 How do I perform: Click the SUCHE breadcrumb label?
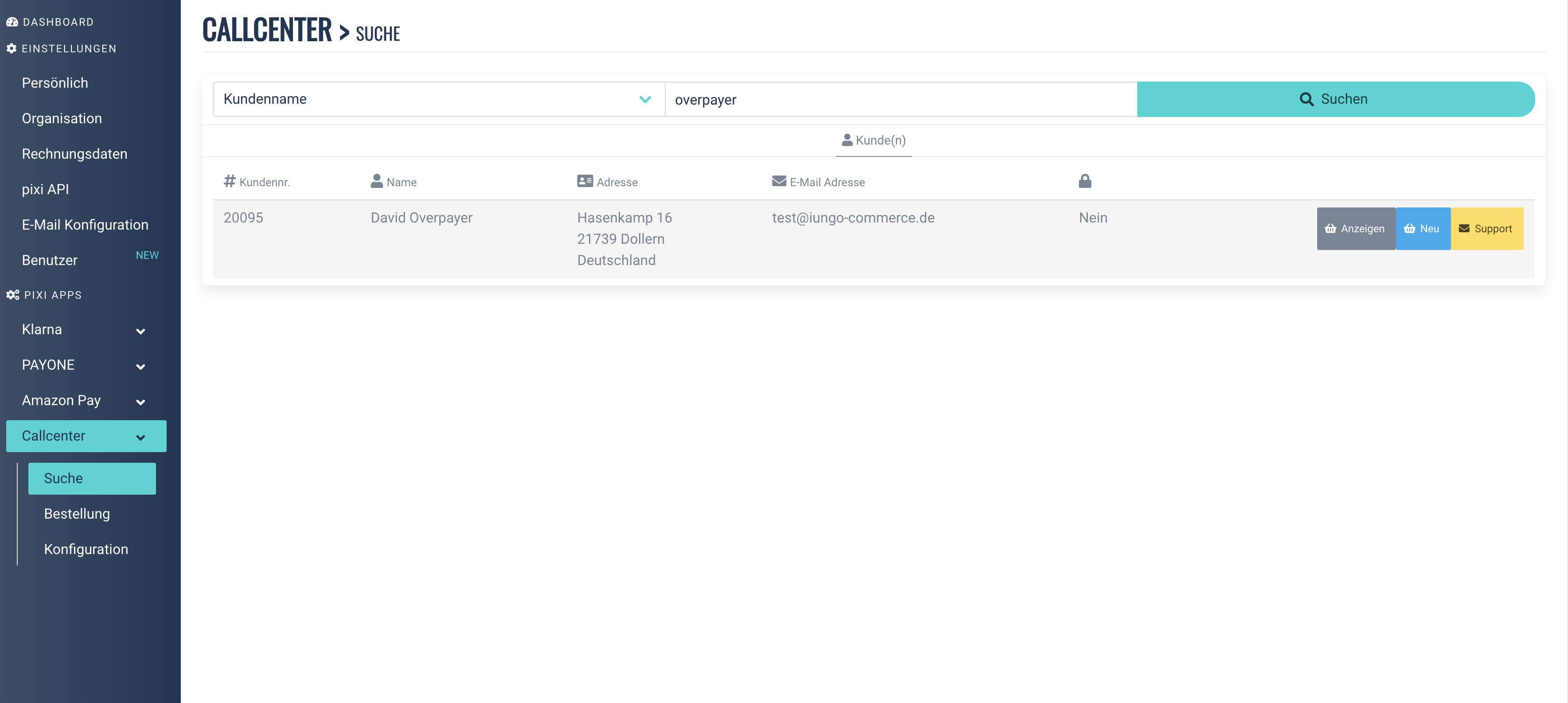click(378, 34)
